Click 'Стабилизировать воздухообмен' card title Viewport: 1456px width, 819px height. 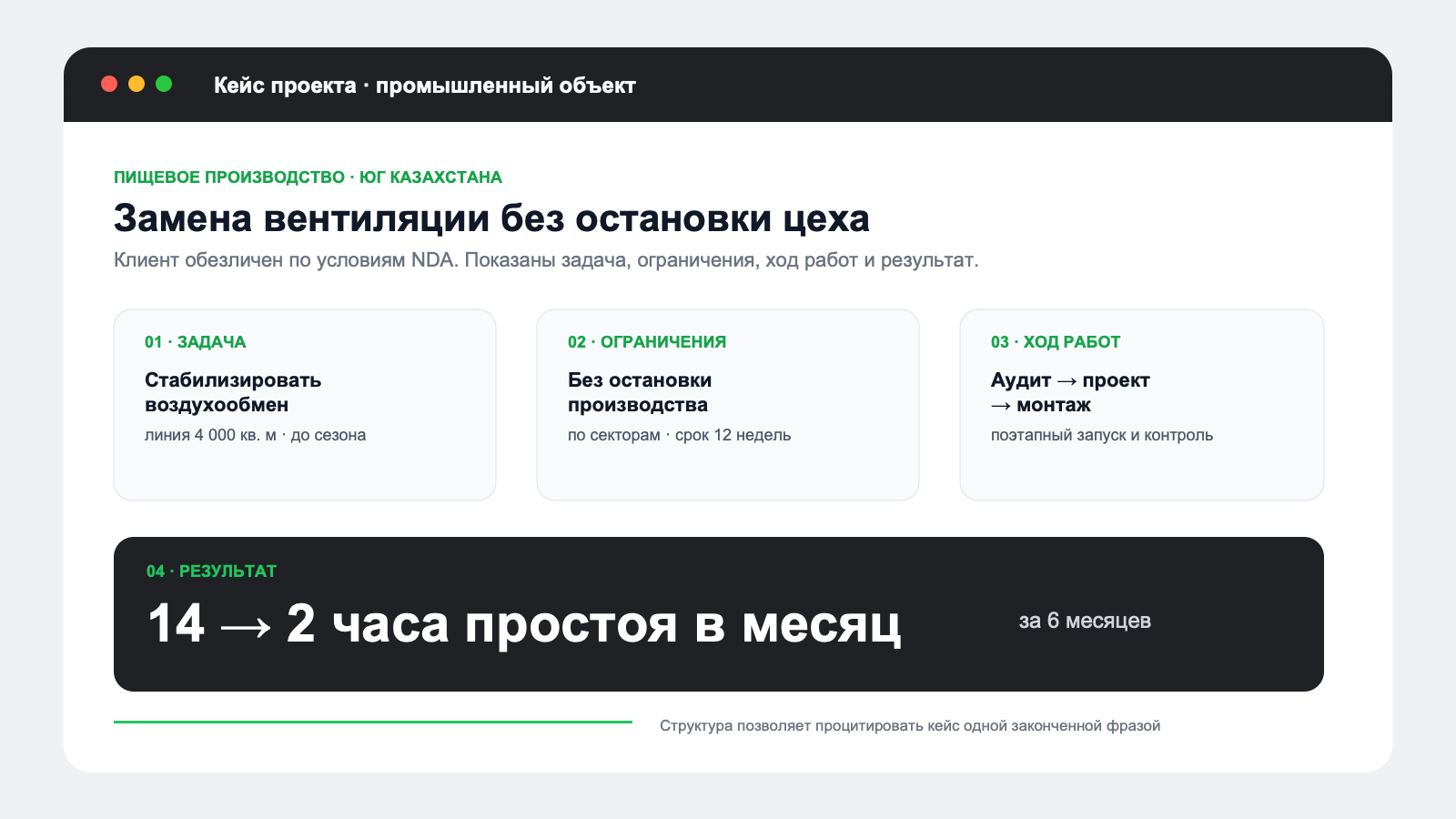click(x=233, y=392)
